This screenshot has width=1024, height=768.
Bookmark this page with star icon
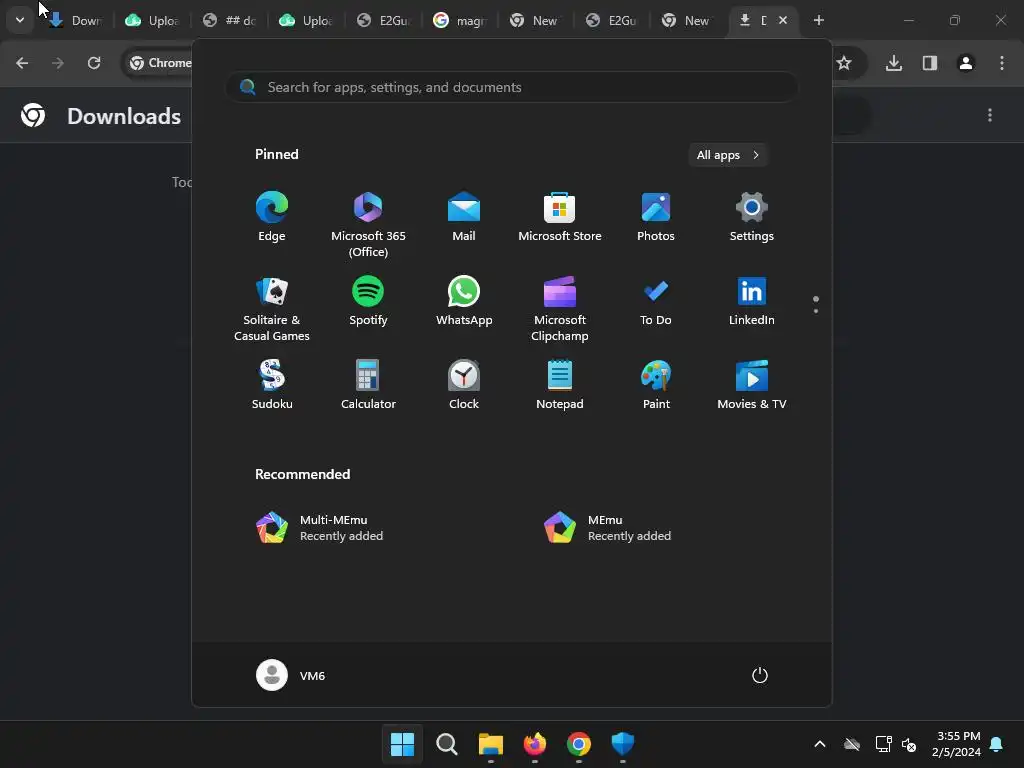[844, 63]
